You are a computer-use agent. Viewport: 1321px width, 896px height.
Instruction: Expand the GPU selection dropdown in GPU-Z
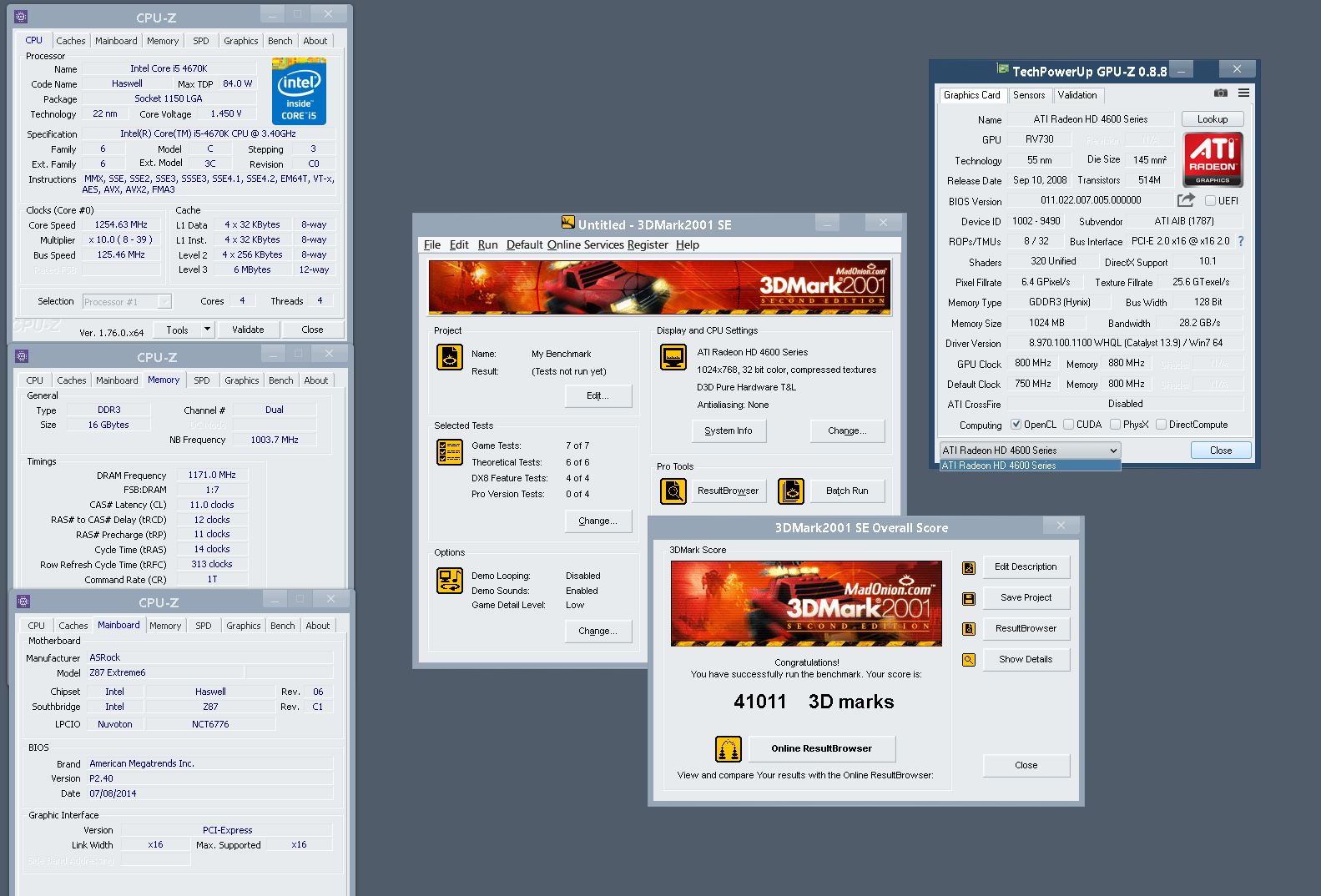tap(1030, 451)
